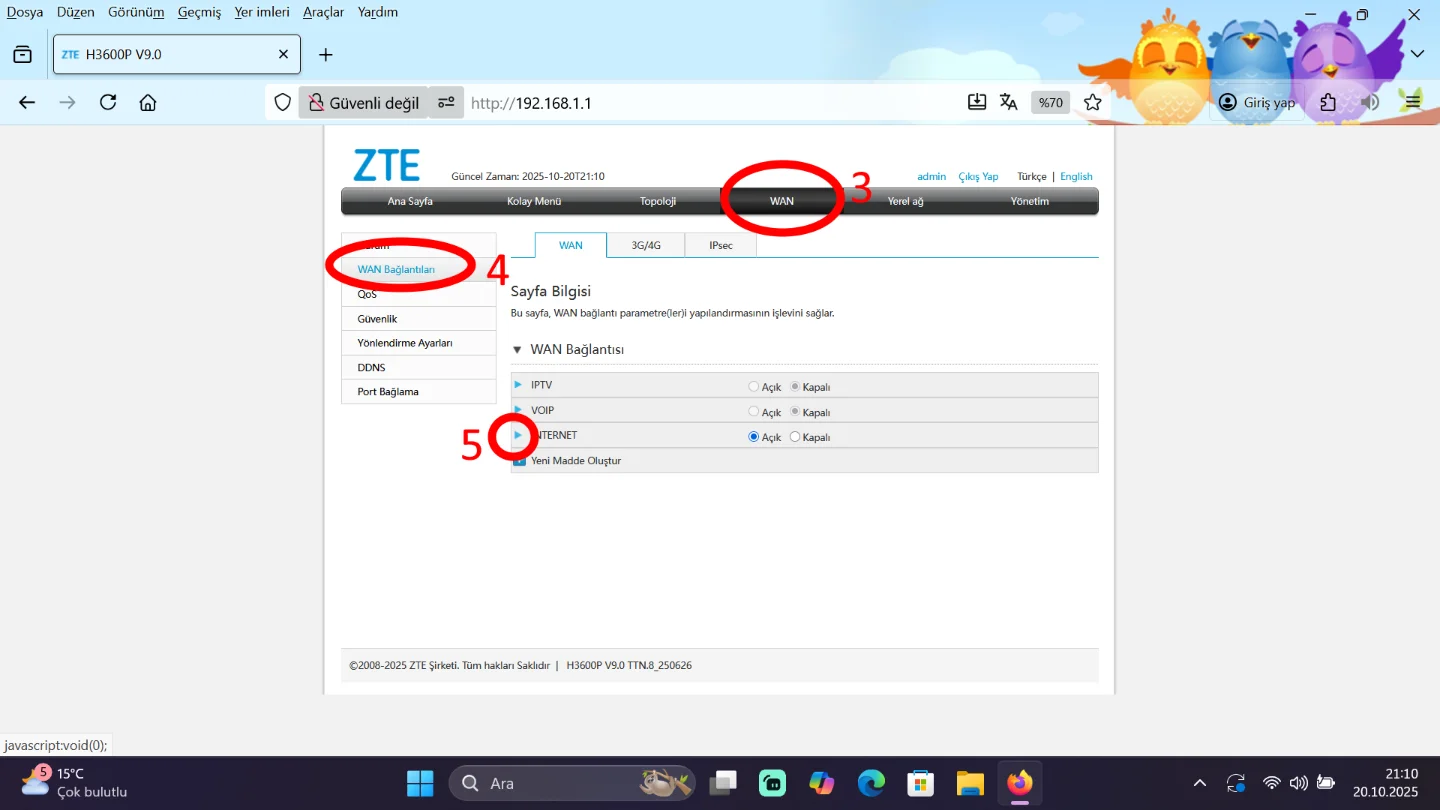Select Port Bağlama in the sidebar
This screenshot has height=810, width=1440.
[x=419, y=392]
